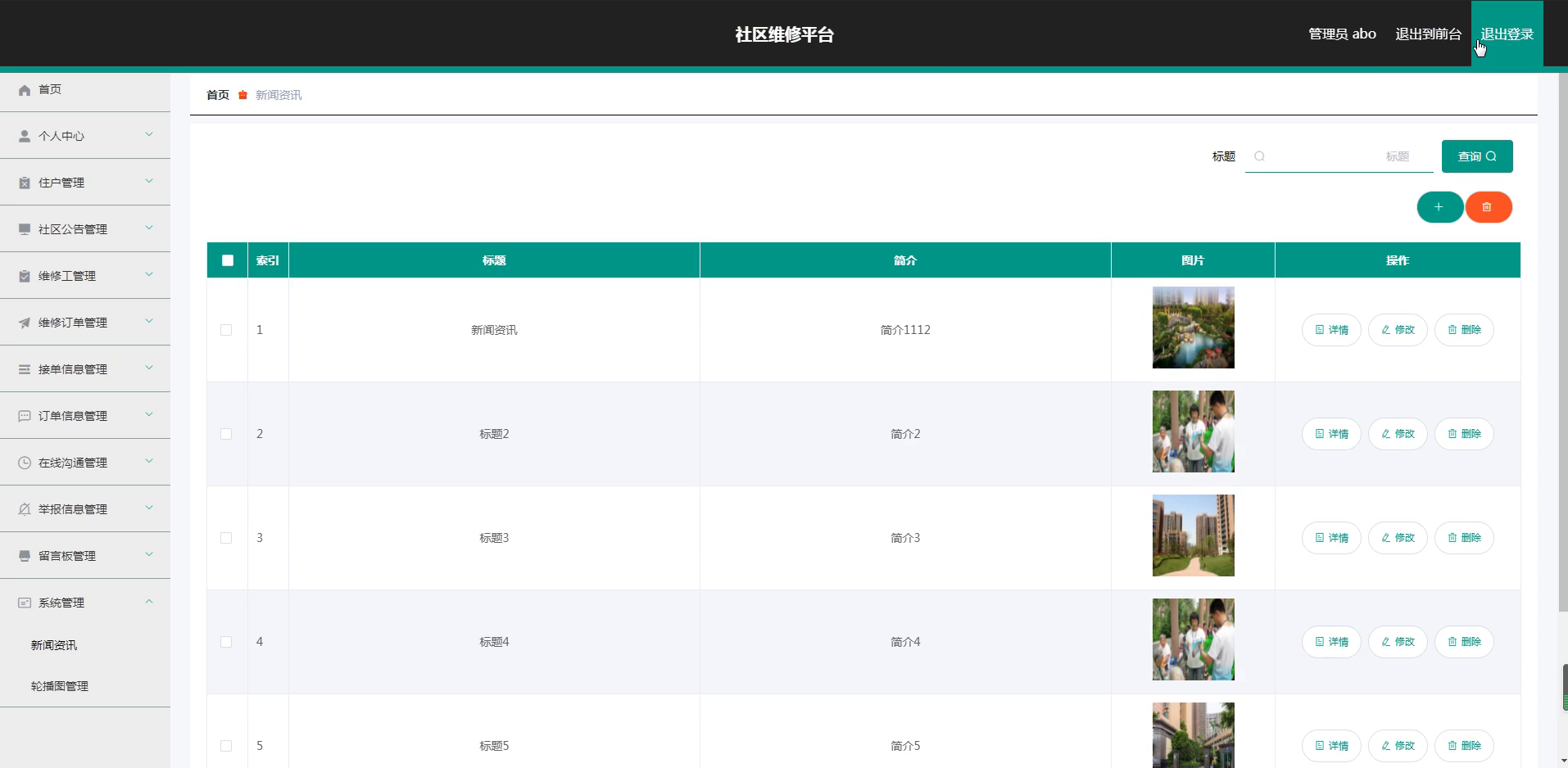
Task: Click 首页 in the breadcrumb
Action: (x=218, y=95)
